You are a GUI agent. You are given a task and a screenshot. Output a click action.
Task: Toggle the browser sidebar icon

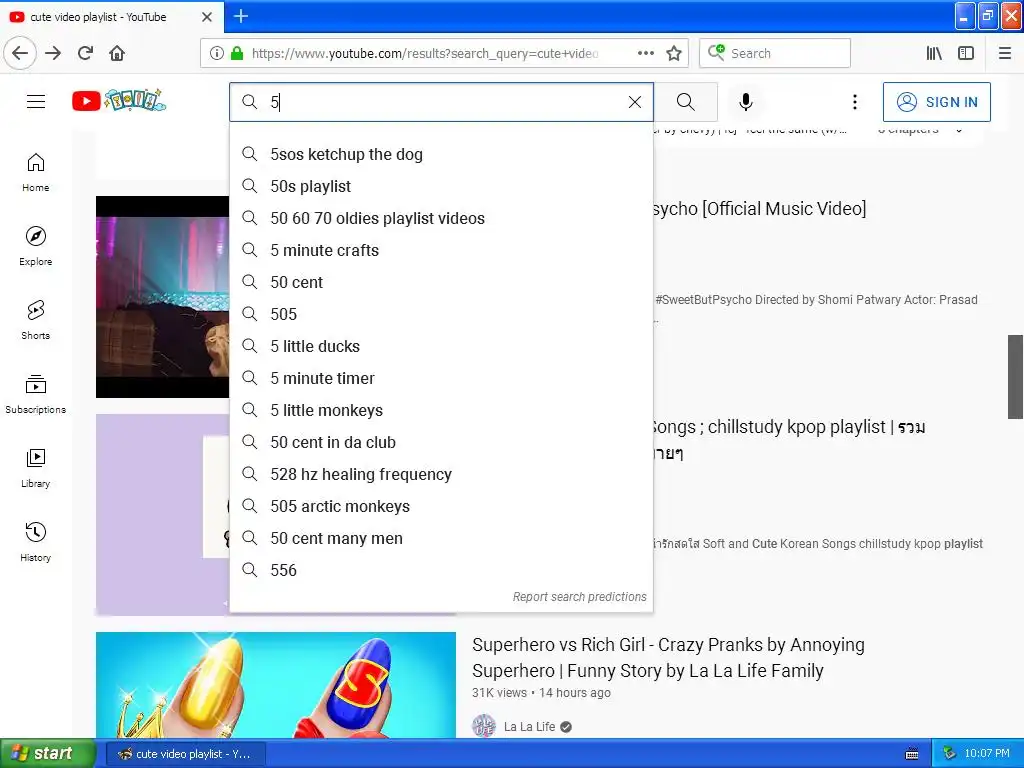[x=966, y=53]
